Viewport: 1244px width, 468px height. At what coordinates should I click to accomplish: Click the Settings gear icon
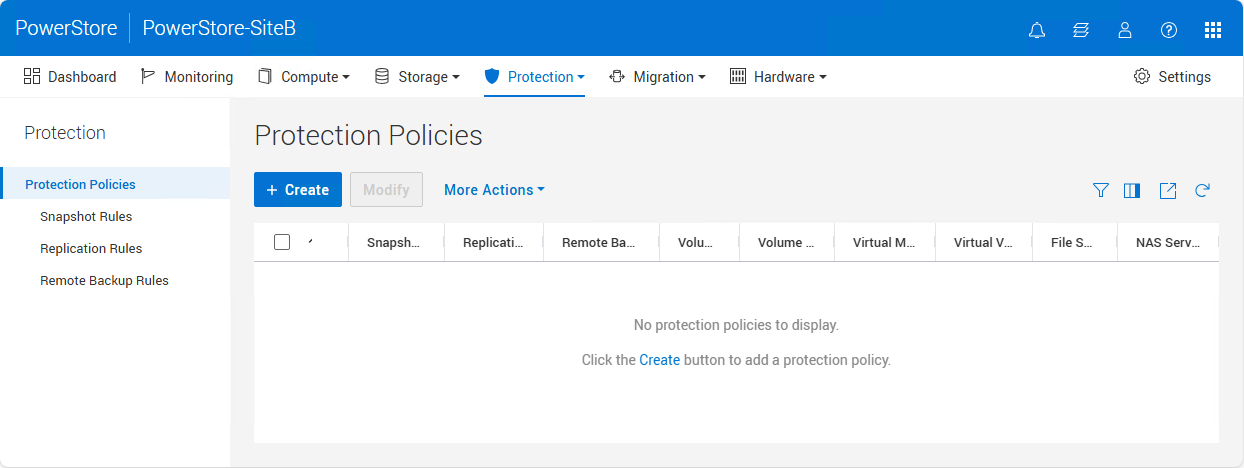(1142, 77)
